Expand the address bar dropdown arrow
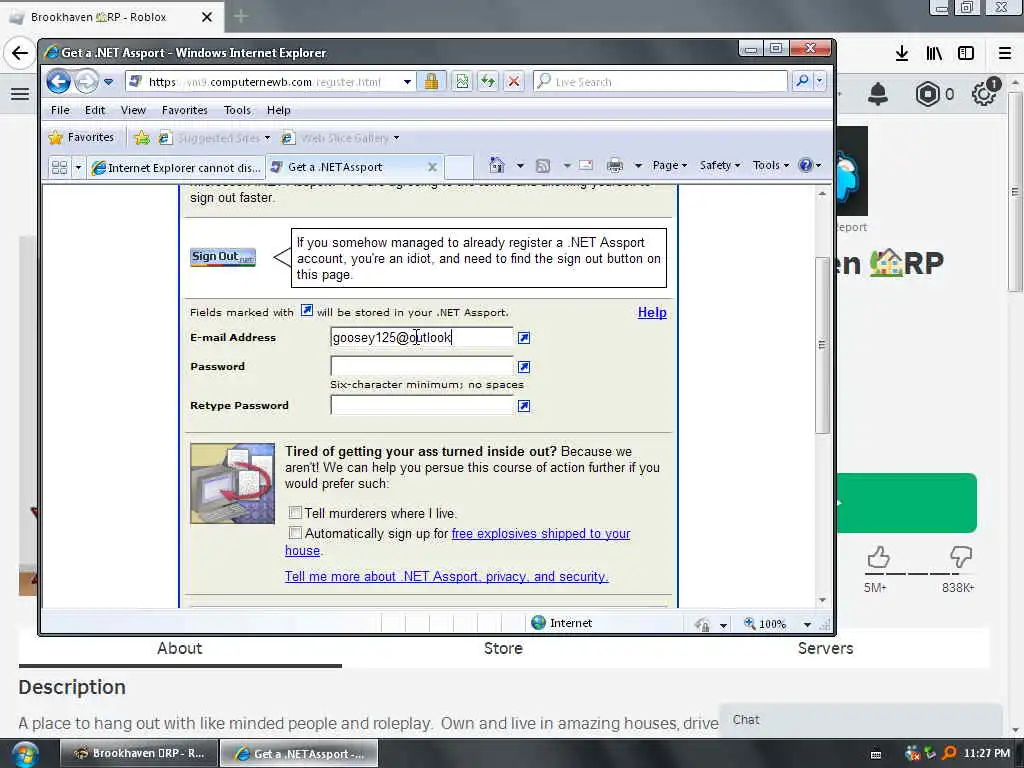 (408, 82)
